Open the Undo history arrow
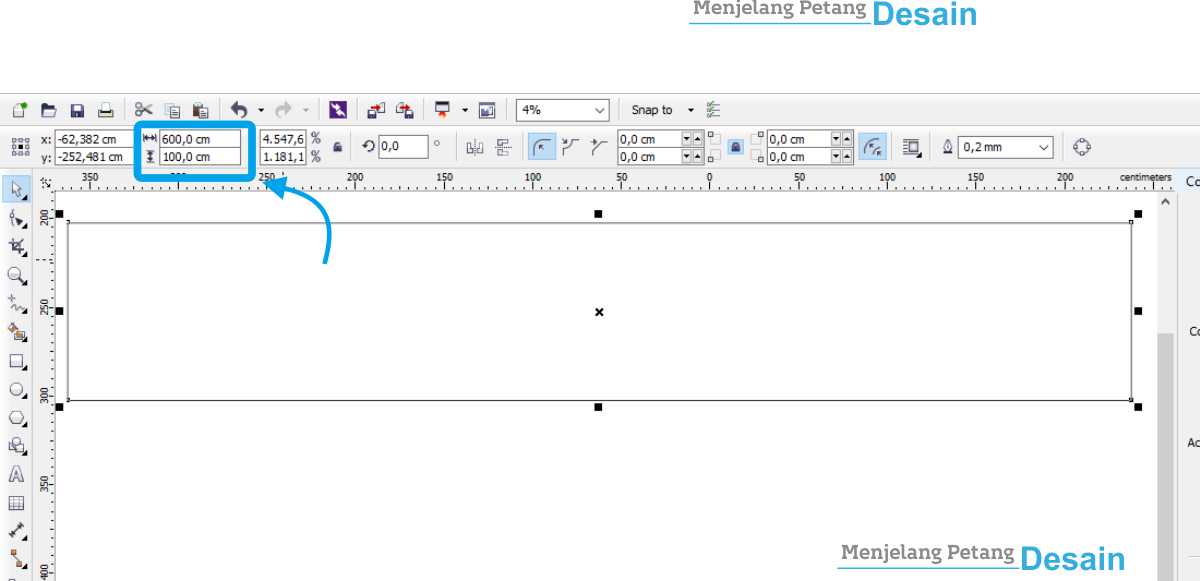Image resolution: width=1200 pixels, height=581 pixels. (261, 109)
